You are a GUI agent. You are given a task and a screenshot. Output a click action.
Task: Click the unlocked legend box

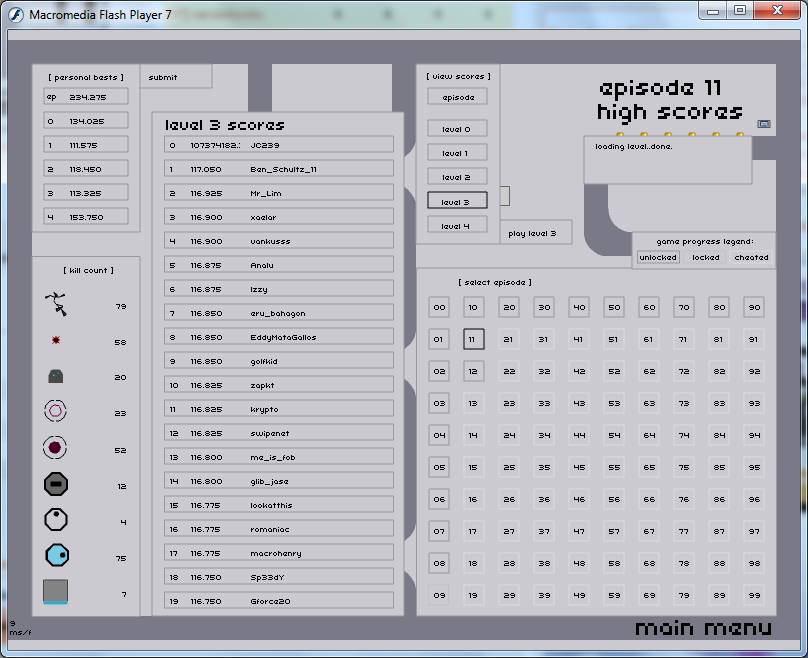click(657, 257)
